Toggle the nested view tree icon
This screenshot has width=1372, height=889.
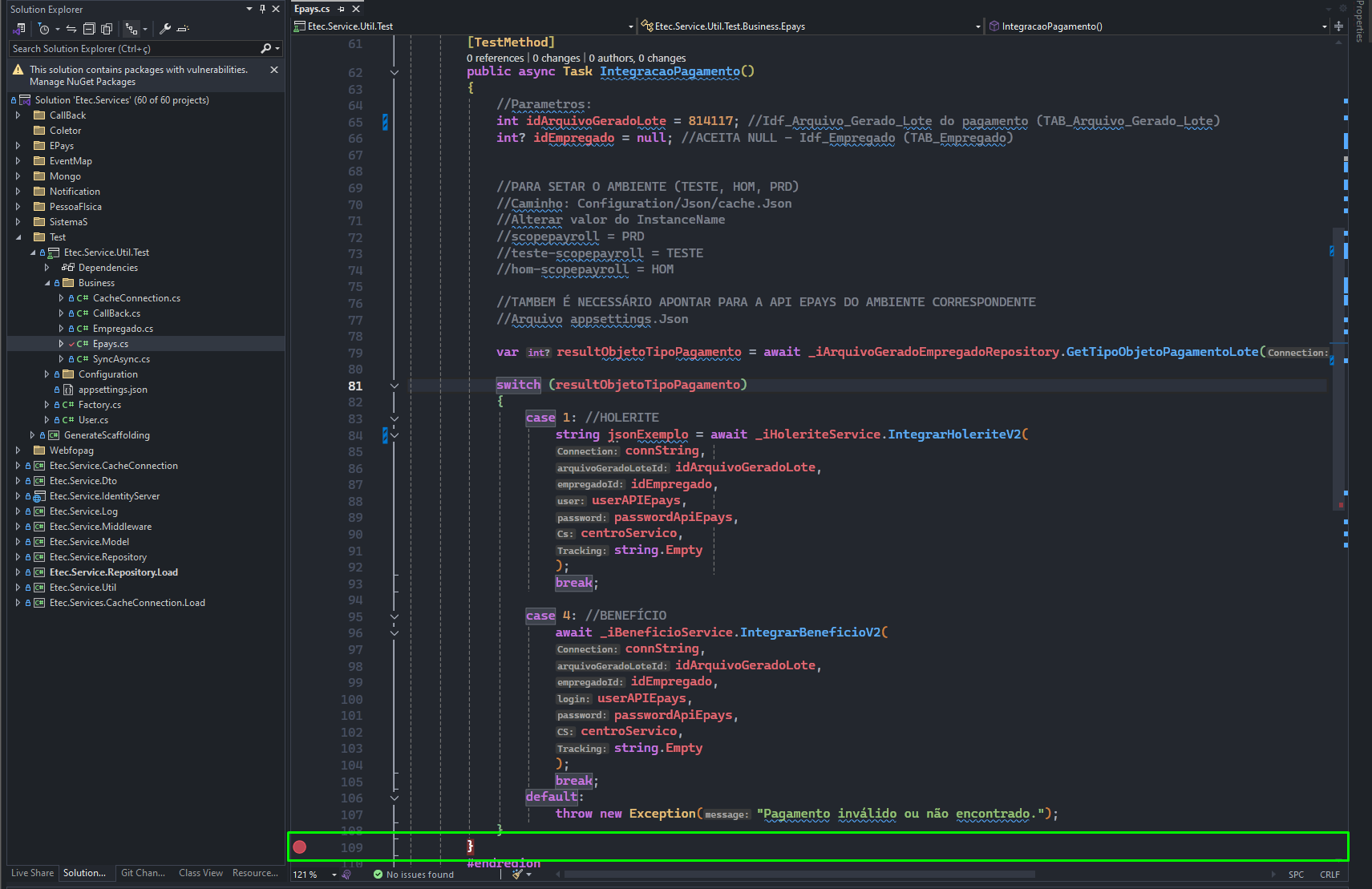click(132, 29)
